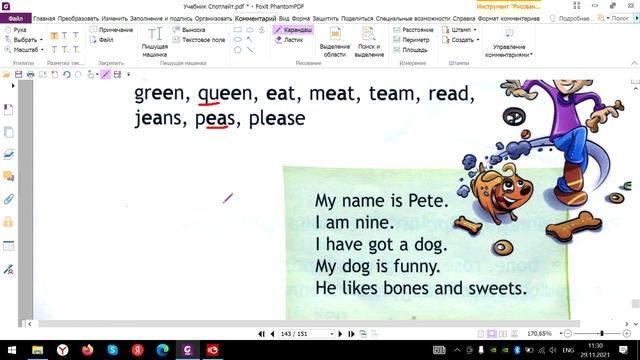The image size is (640, 360).
Task: Activate the Карандаш pencil tool
Action: [x=293, y=30]
